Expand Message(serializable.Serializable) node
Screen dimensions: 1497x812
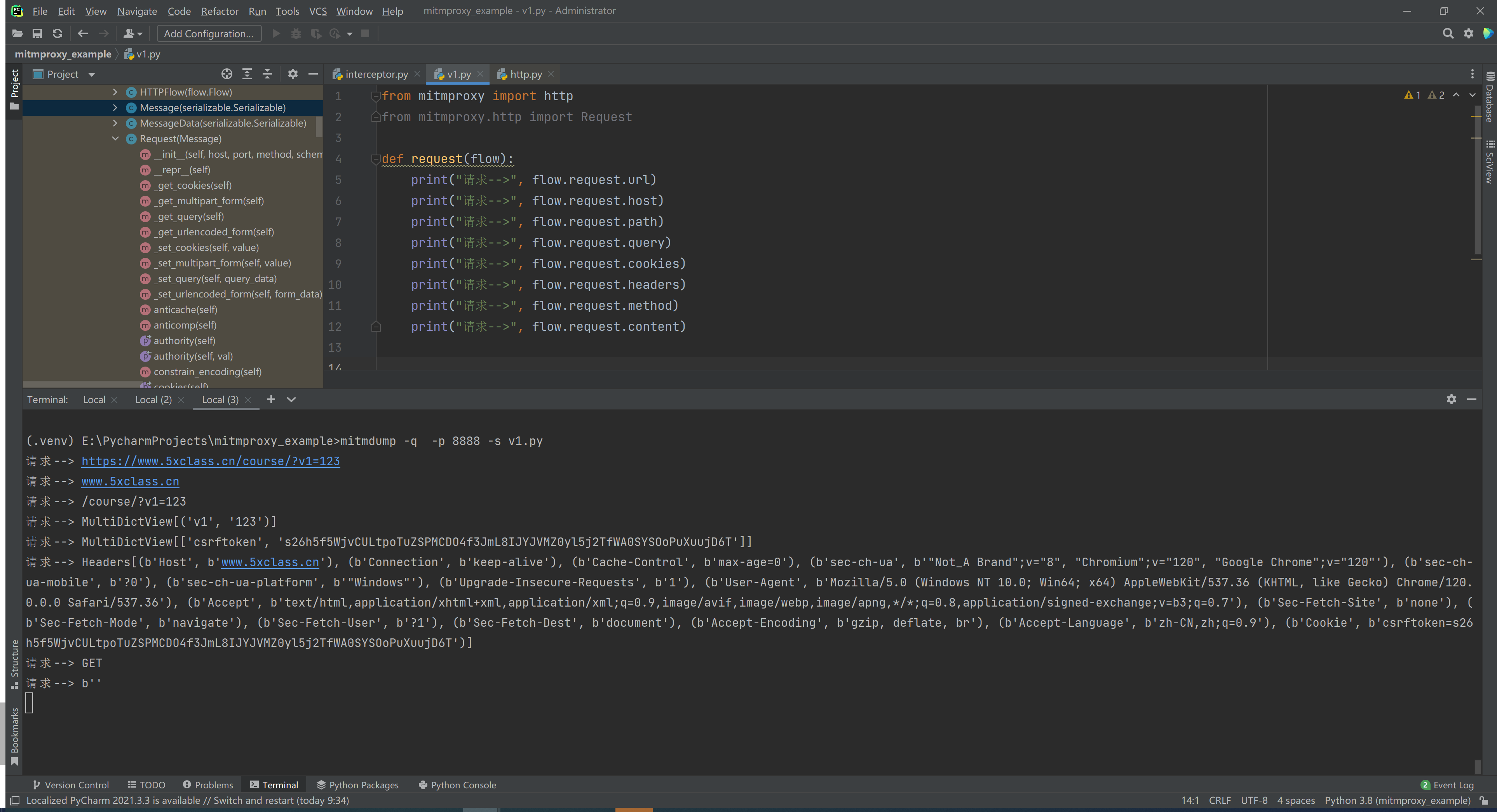coord(115,108)
